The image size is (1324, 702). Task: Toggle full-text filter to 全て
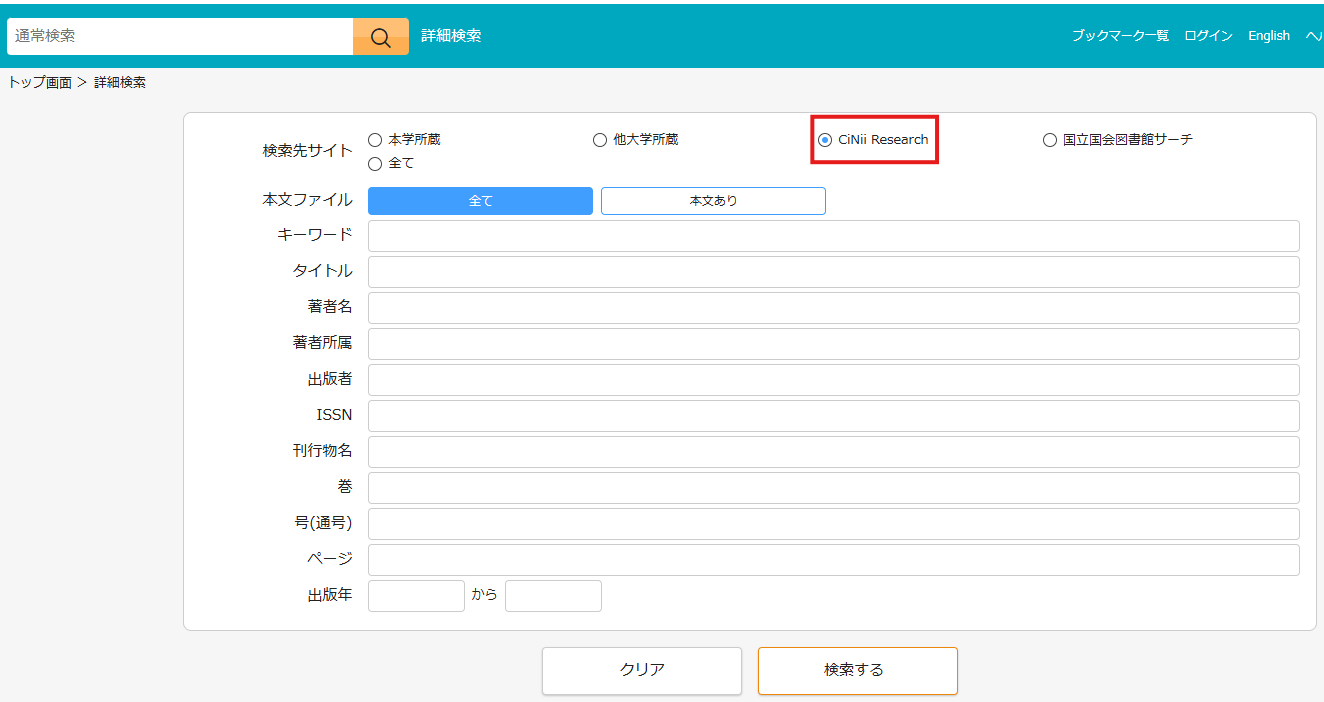(480, 201)
